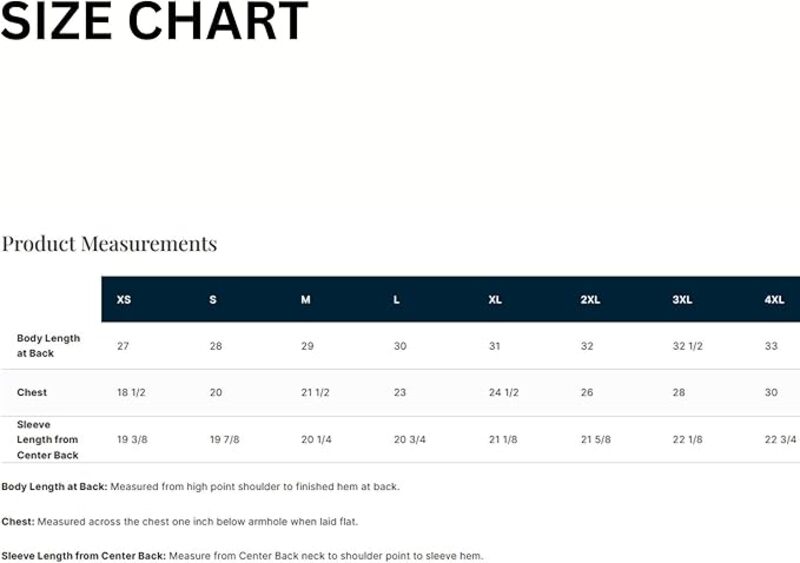Viewport: 800px width, 563px height.
Task: Click the SIZE CHART heading
Action: coord(155,21)
